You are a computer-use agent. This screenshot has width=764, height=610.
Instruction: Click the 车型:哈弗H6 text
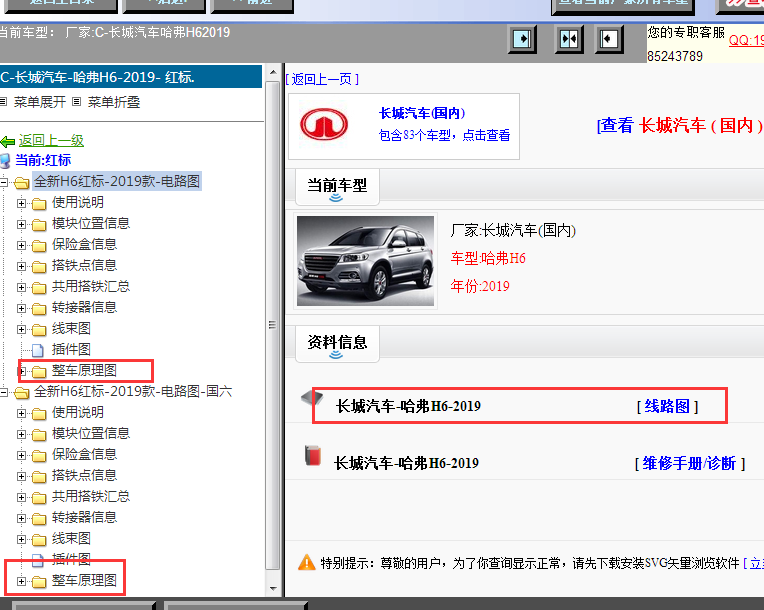[488, 258]
